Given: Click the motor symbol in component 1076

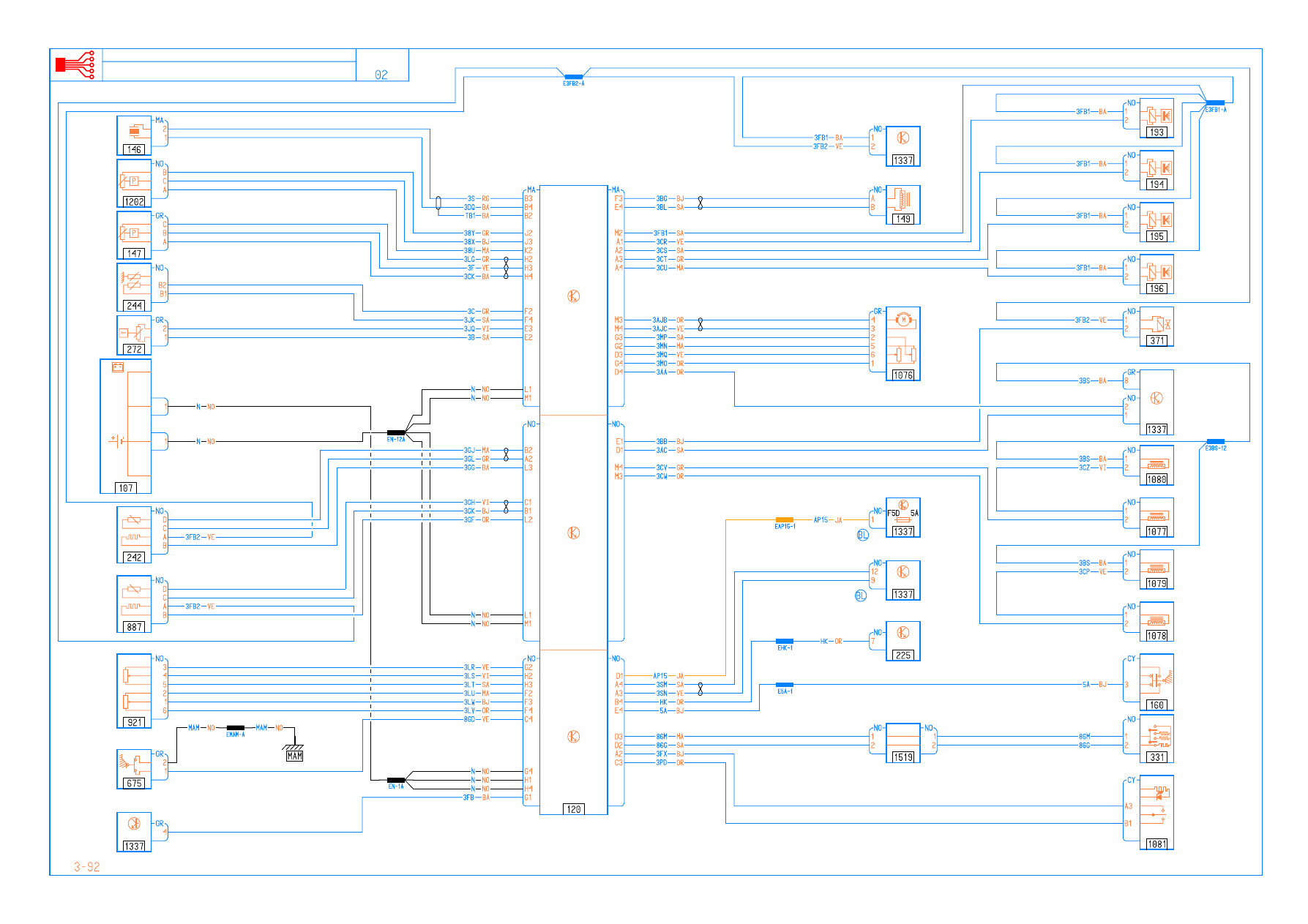Looking at the screenshot, I should pos(903,320).
